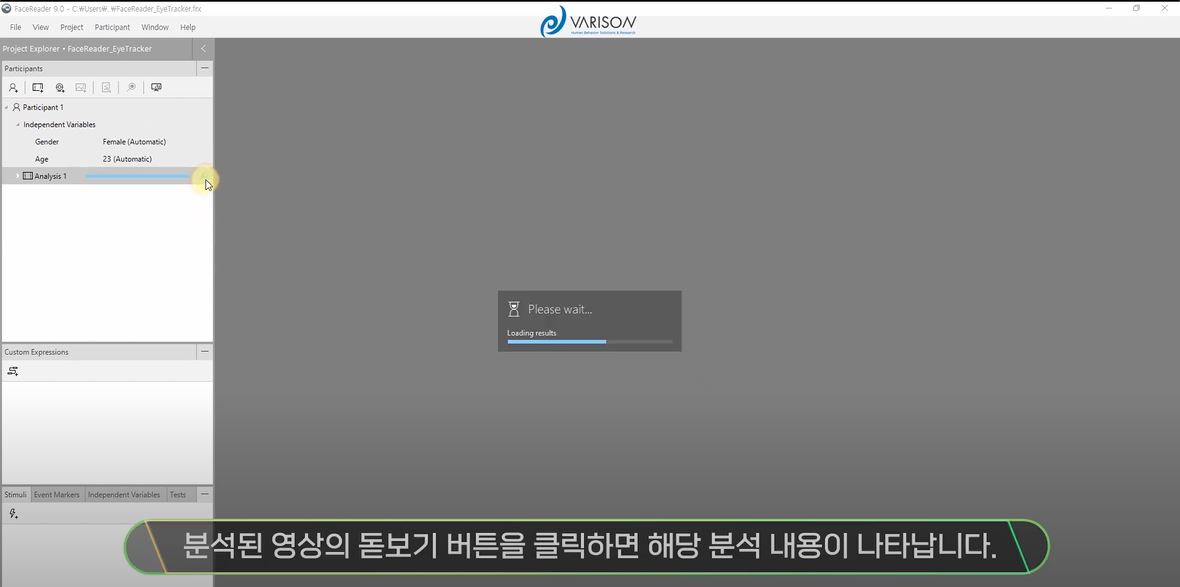Image resolution: width=1180 pixels, height=587 pixels.
Task: Click the VARISON logo
Action: click(x=588, y=22)
